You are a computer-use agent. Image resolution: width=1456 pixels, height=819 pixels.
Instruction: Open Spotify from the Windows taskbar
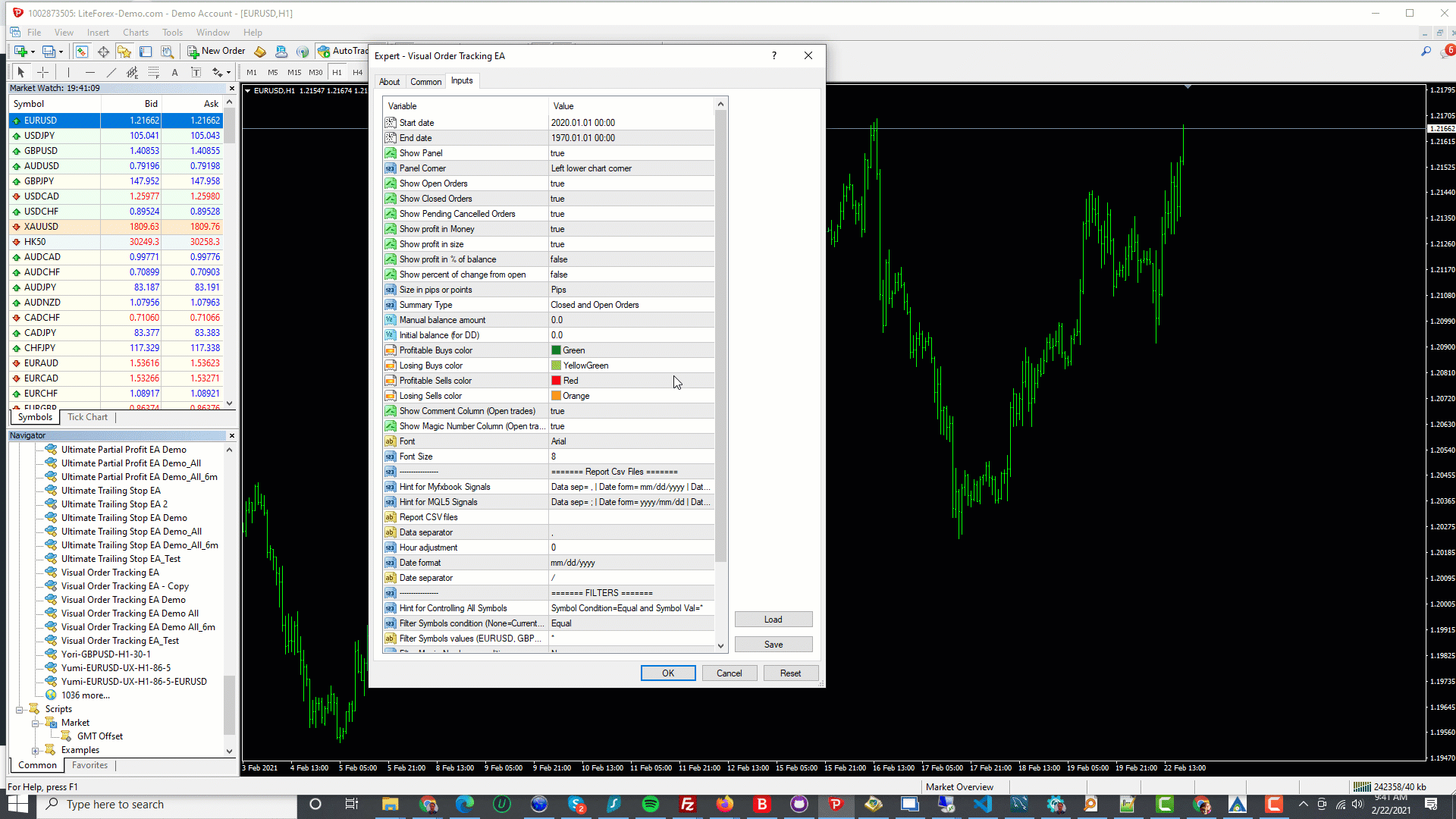[x=650, y=805]
